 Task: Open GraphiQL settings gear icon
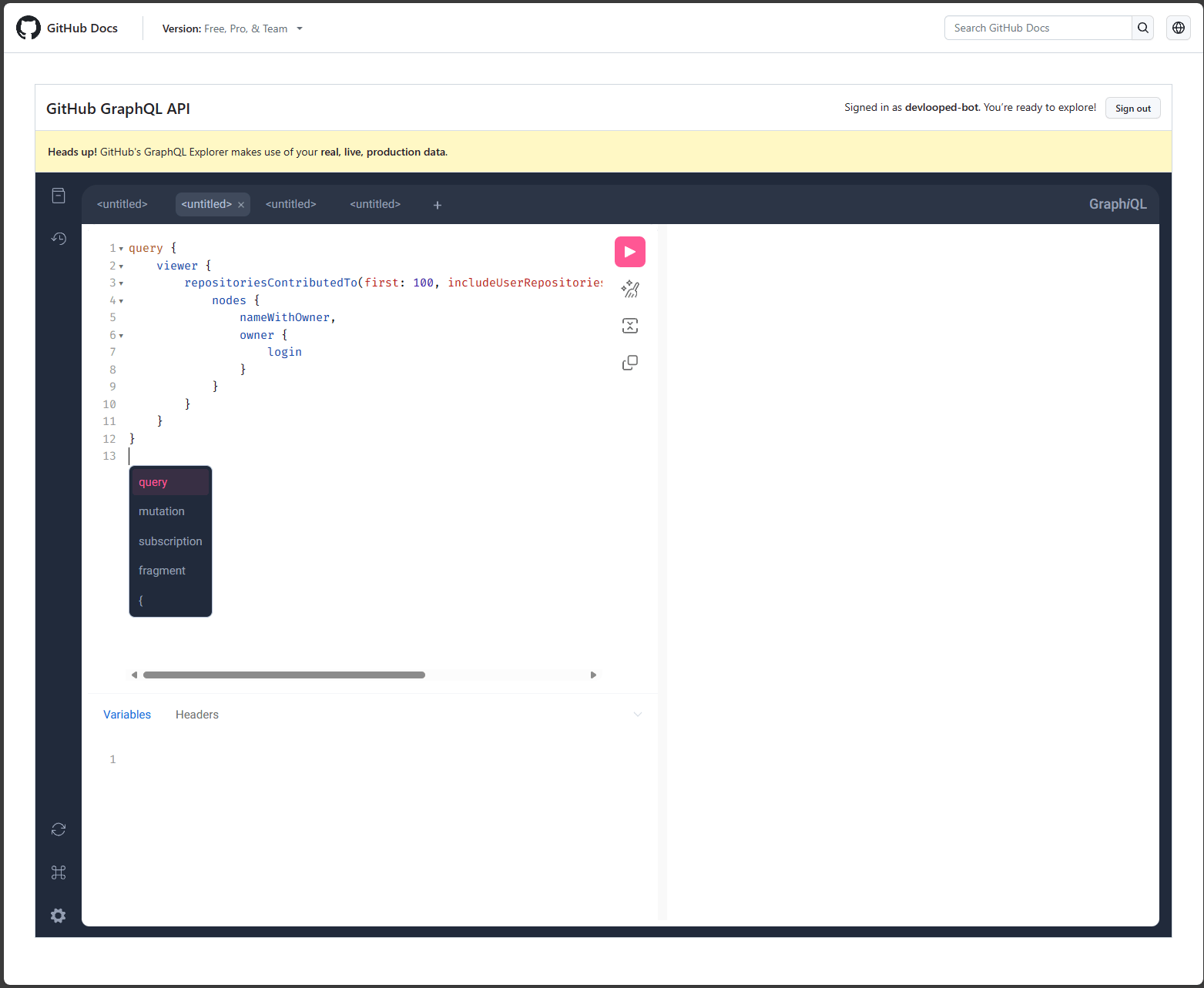[x=59, y=916]
